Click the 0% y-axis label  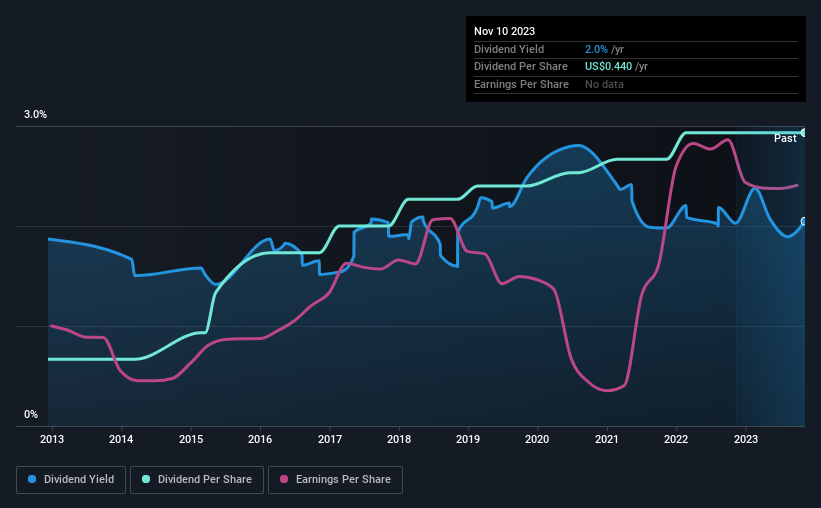pos(31,414)
